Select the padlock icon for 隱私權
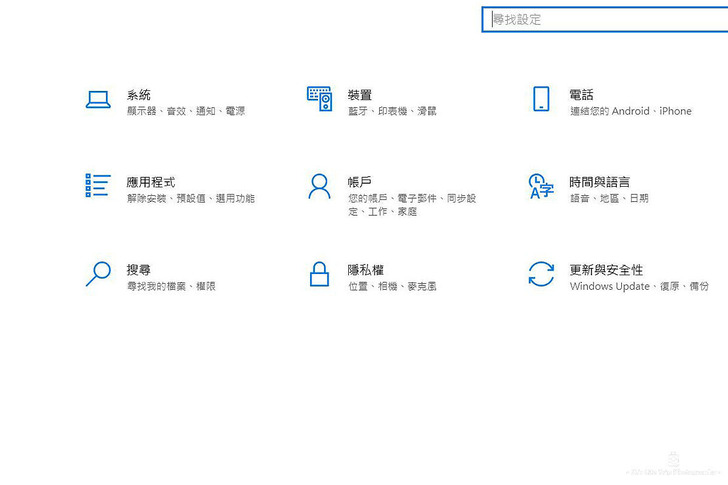The height and width of the screenshot is (485, 728). 319,274
